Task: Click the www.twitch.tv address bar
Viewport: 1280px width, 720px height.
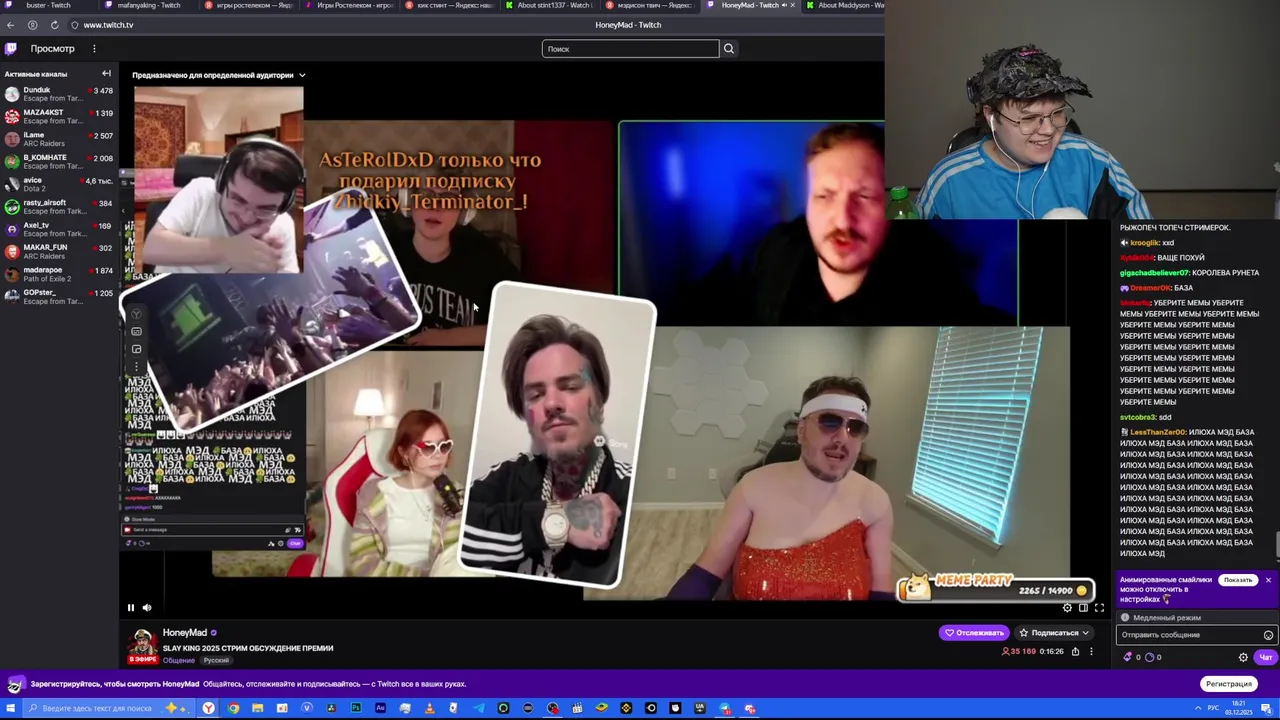Action: [108, 25]
